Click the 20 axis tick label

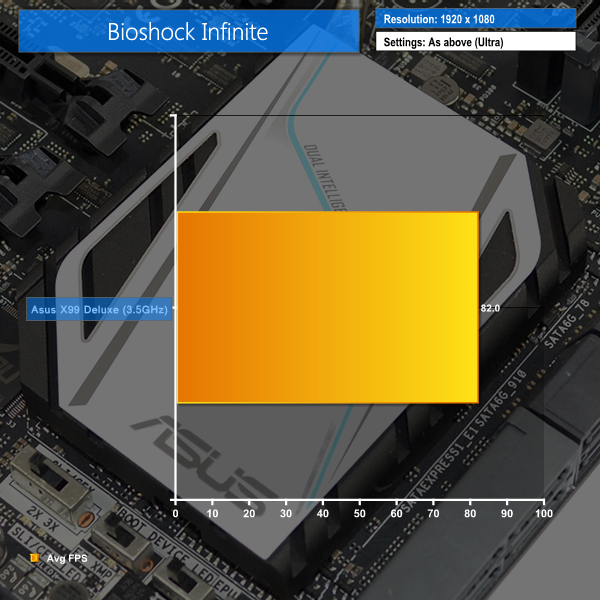pyautogui.click(x=249, y=514)
